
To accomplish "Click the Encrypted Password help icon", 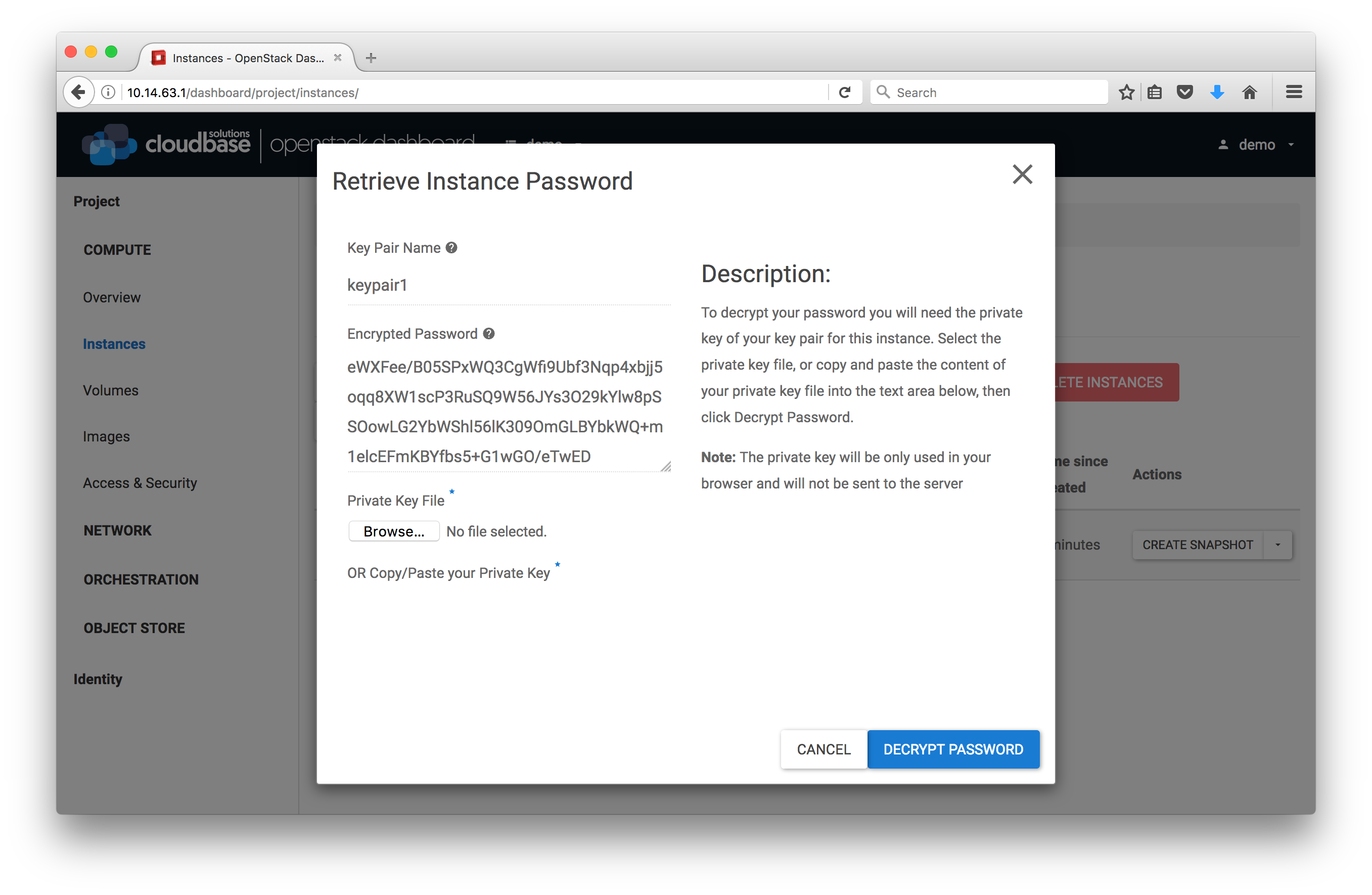I will coord(489,334).
